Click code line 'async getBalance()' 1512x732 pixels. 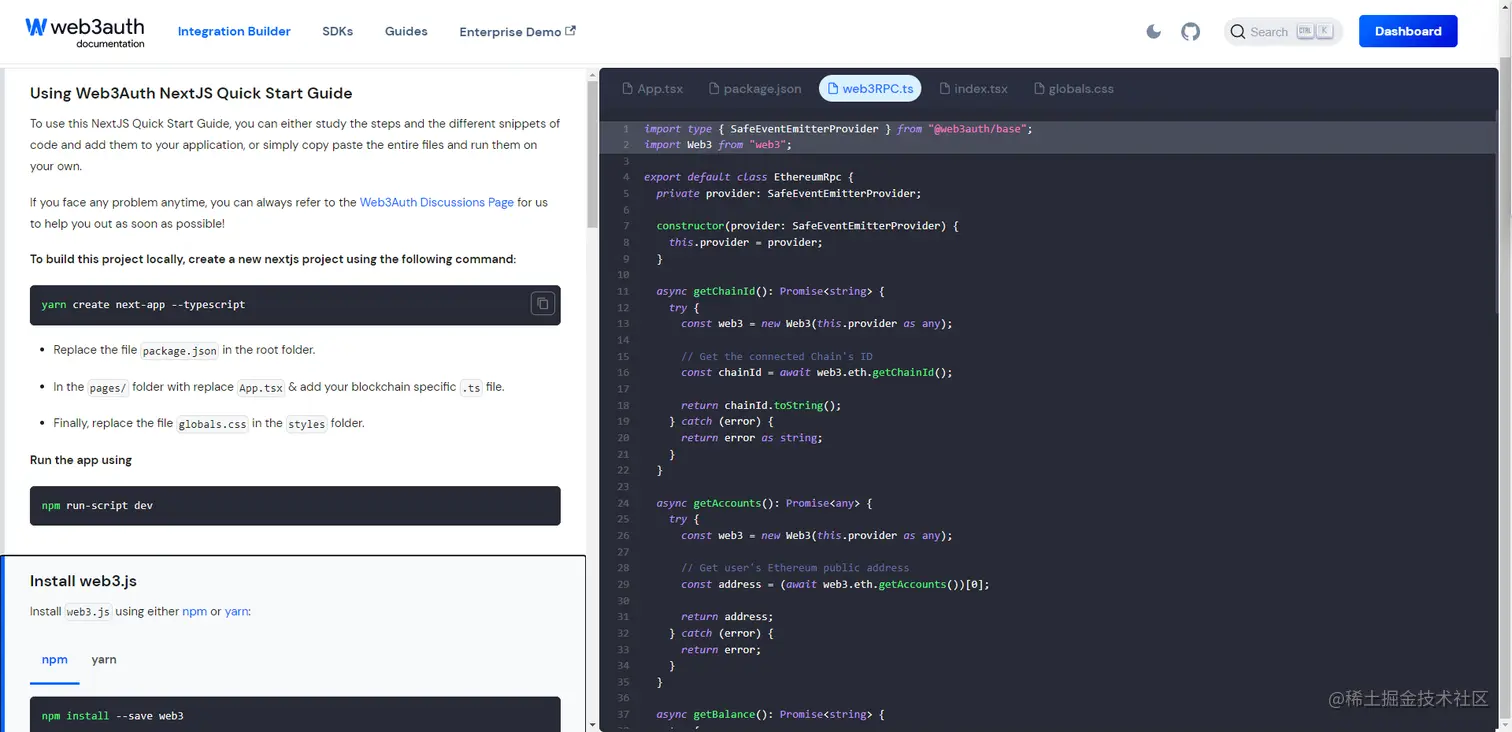pos(770,714)
